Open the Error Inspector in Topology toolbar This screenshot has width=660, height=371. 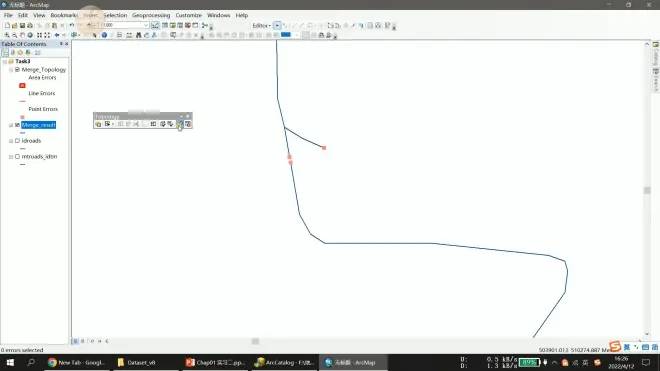coord(188,124)
